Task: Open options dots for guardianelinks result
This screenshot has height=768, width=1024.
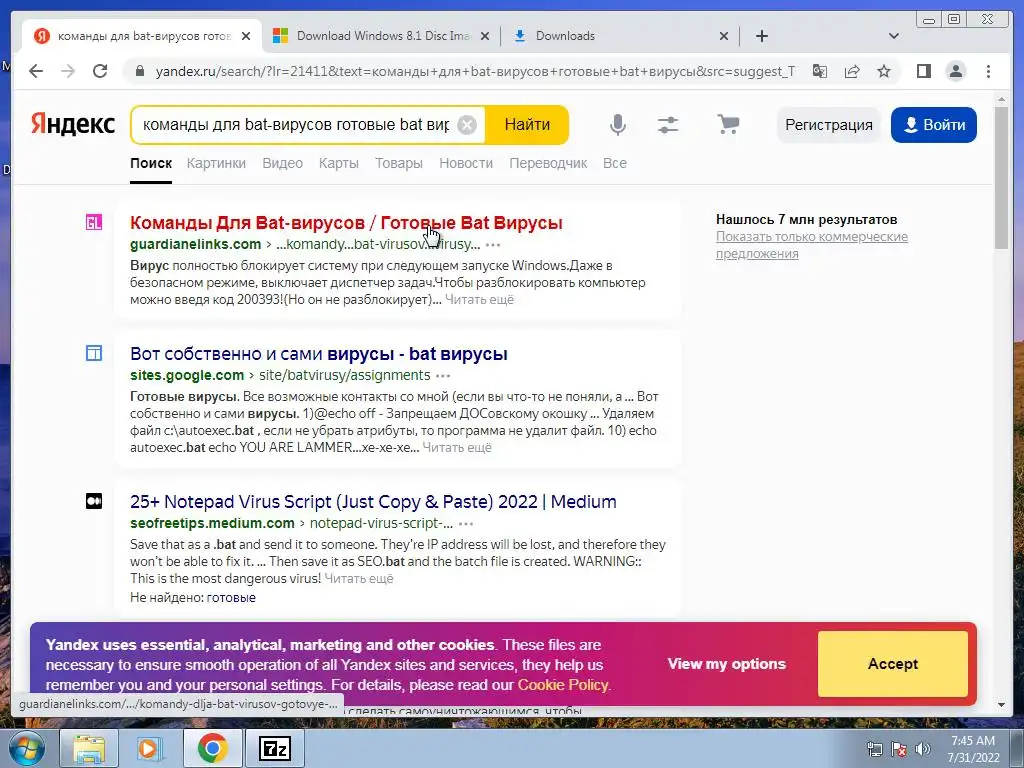Action: [x=493, y=245]
